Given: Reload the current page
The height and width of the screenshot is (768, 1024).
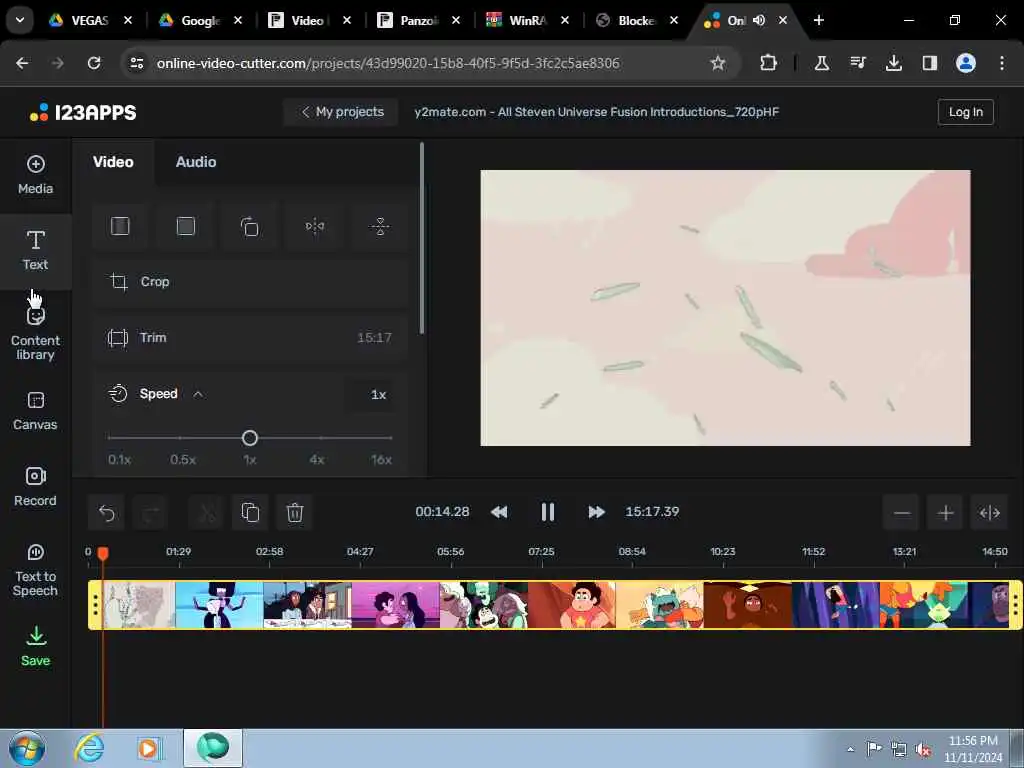Looking at the screenshot, I should pyautogui.click(x=94, y=63).
